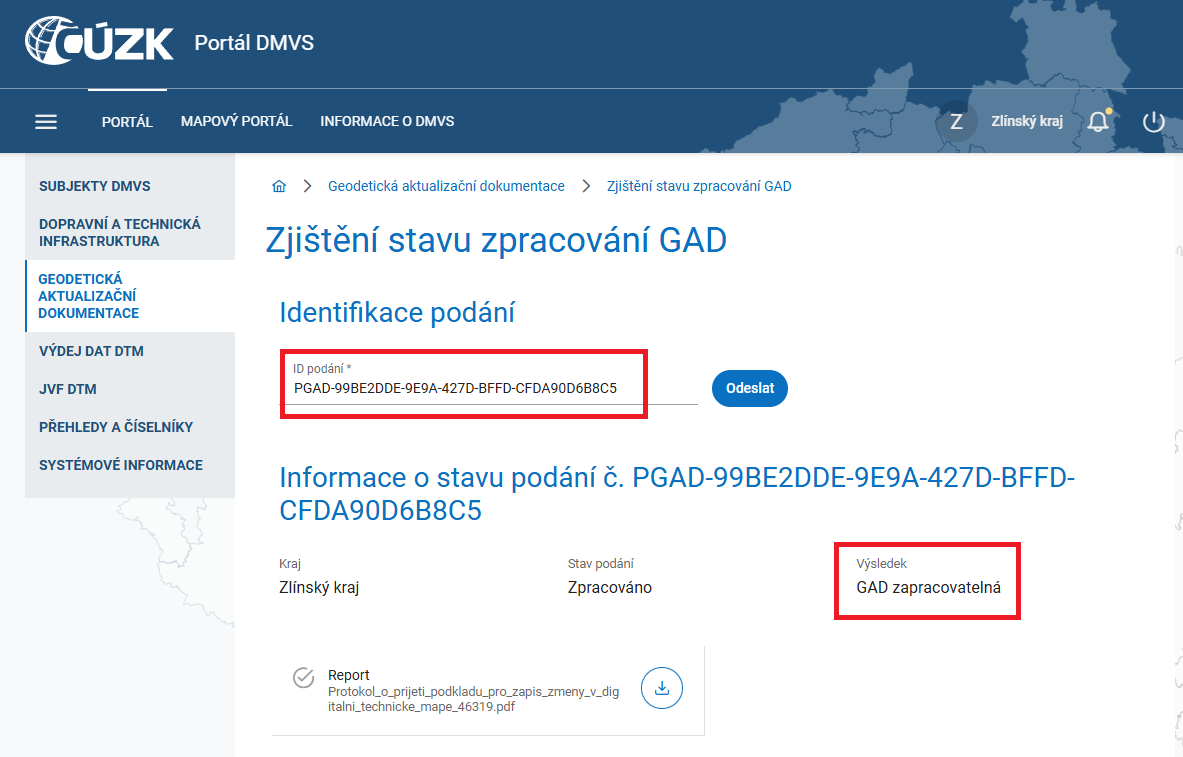Log out using the power icon
Image resolution: width=1183 pixels, height=757 pixels.
pyautogui.click(x=1153, y=120)
